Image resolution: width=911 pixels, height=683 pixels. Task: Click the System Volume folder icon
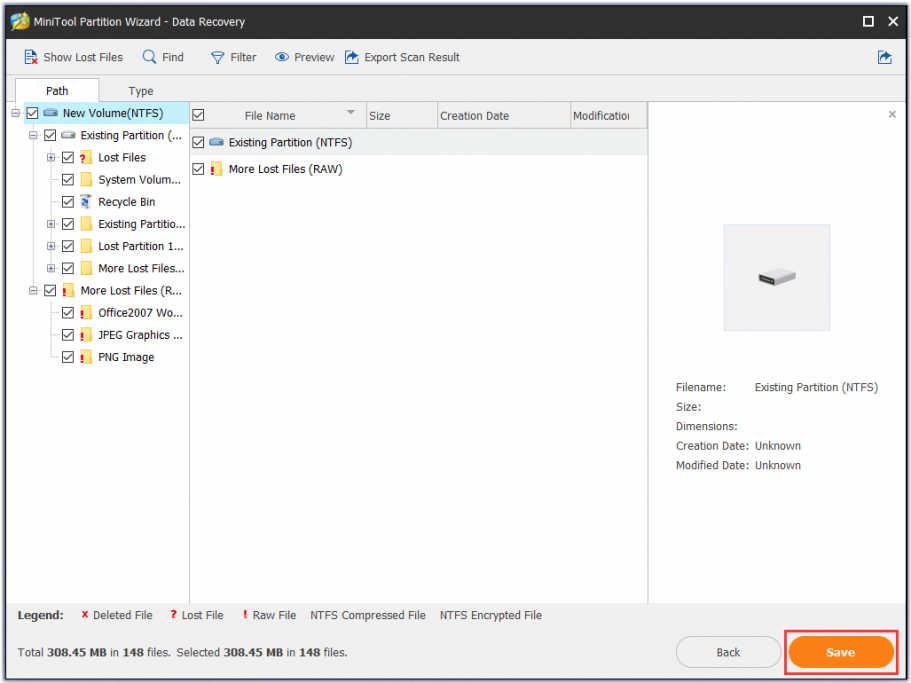(87, 179)
